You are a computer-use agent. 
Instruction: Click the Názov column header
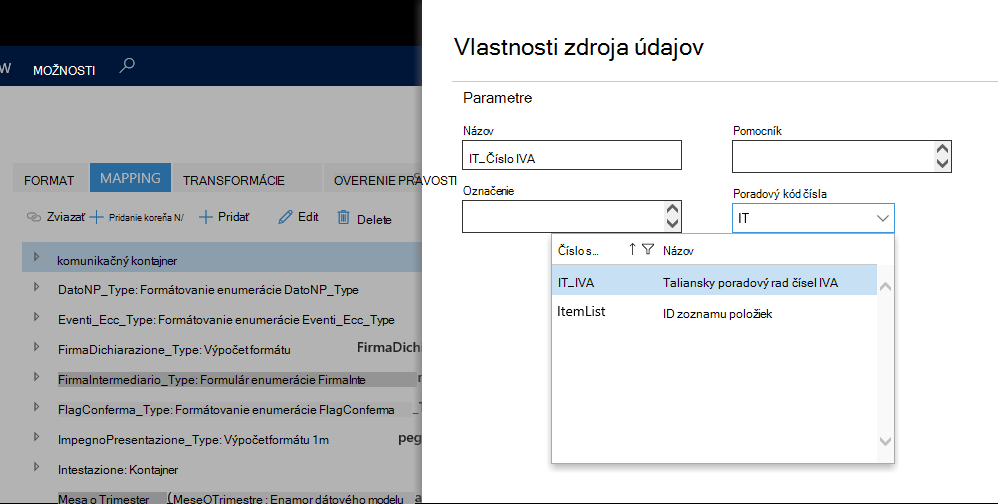click(x=678, y=251)
